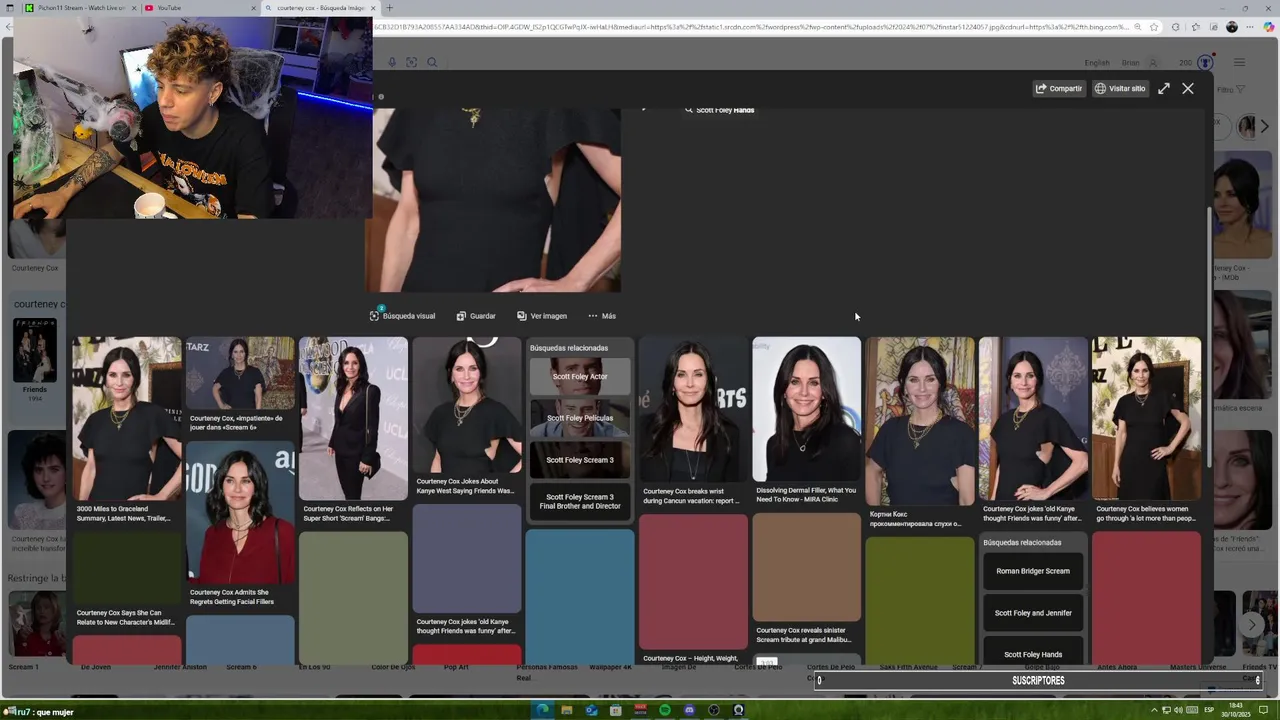
Task: Click Courteney Cox Says She Can Relate caption
Action: (125, 617)
